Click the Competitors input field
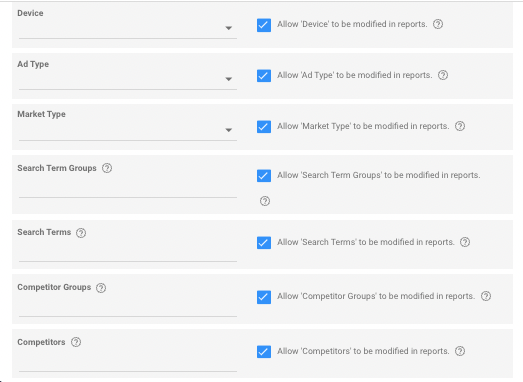 click(128, 362)
